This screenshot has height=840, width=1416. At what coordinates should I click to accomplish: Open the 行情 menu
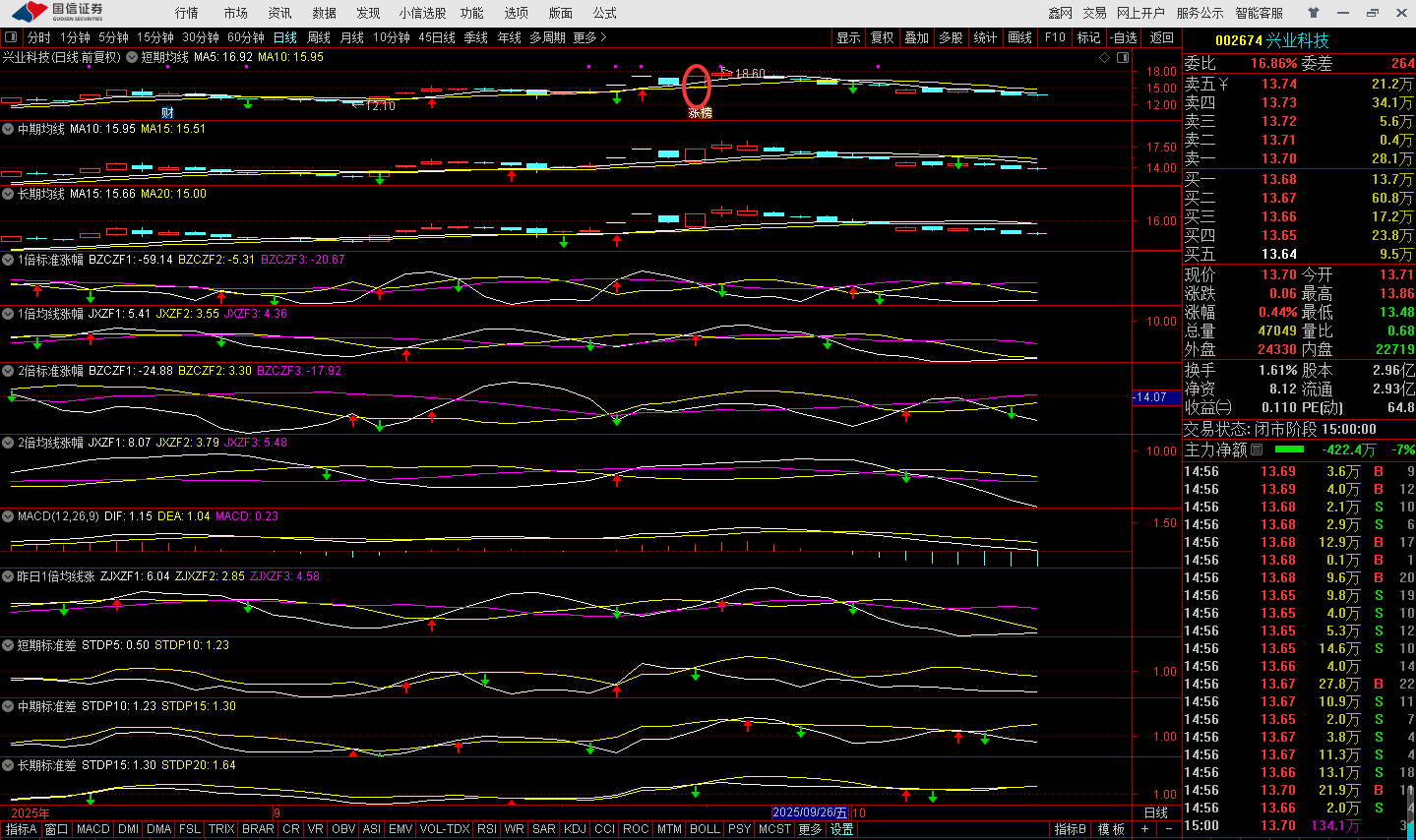click(186, 13)
